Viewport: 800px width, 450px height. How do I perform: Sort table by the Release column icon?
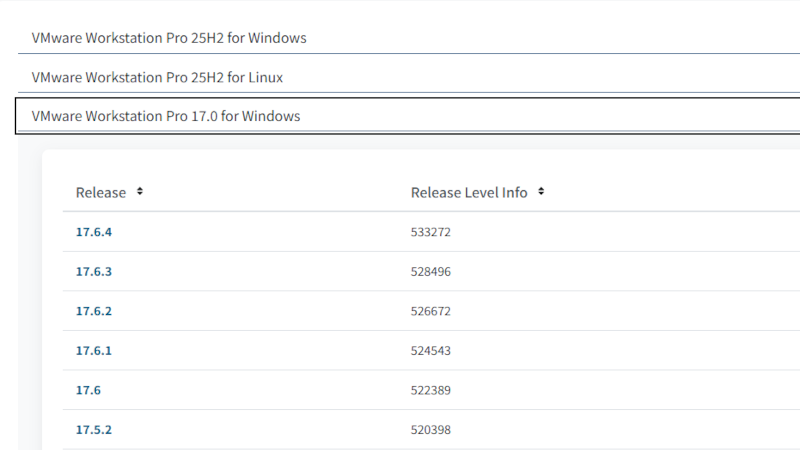tap(140, 192)
